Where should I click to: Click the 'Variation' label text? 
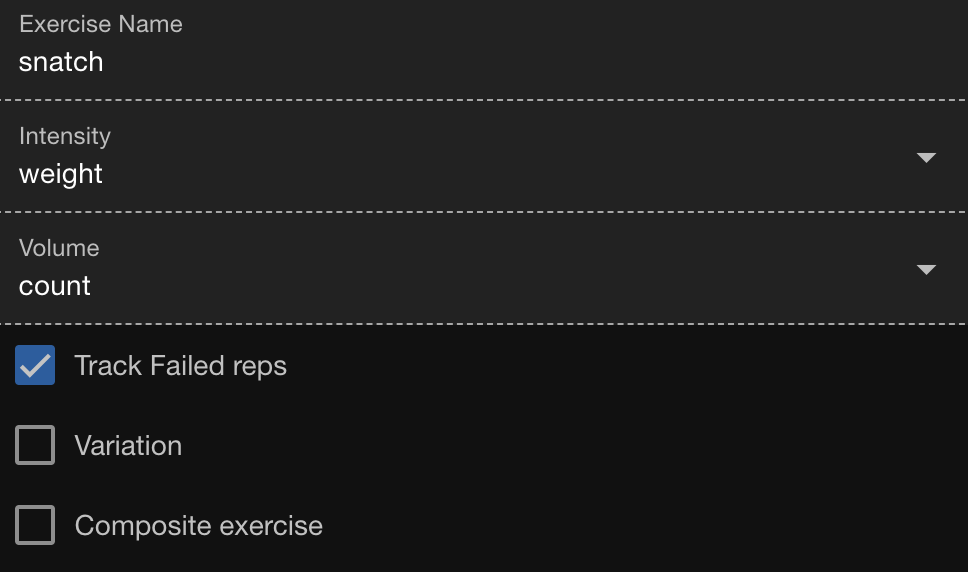[128, 446]
